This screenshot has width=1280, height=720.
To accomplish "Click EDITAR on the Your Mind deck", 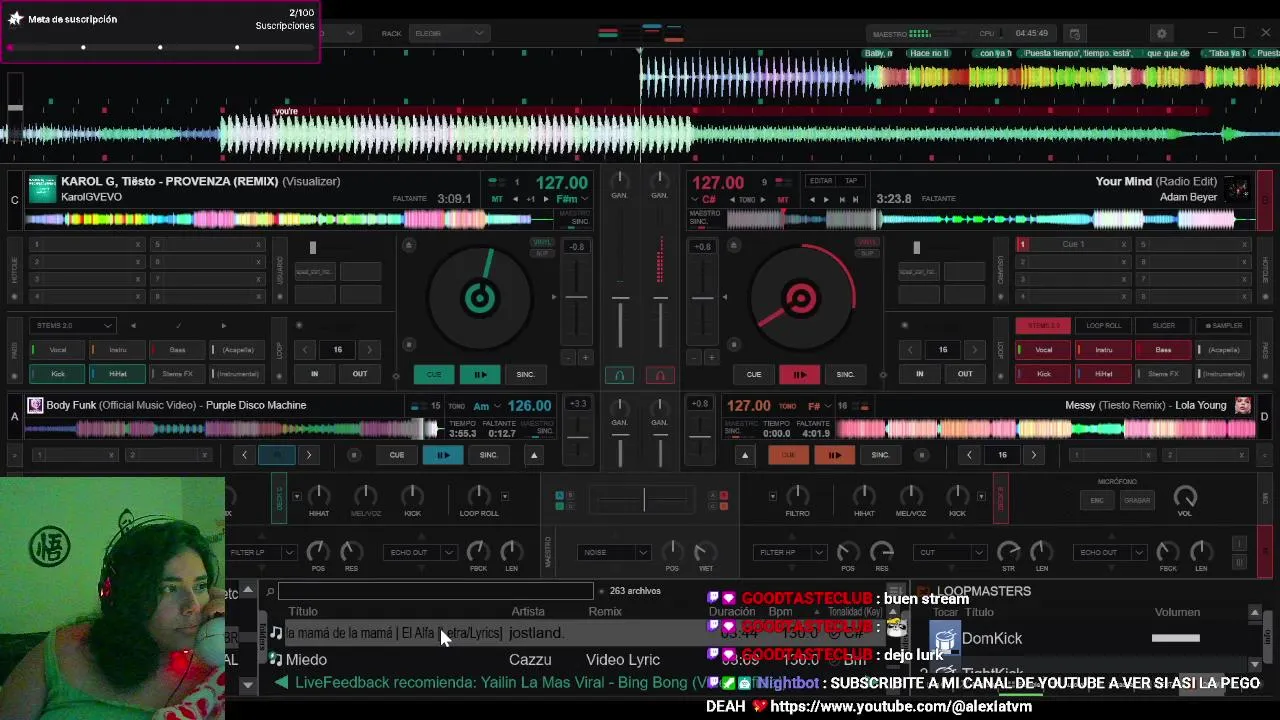I will [x=821, y=181].
